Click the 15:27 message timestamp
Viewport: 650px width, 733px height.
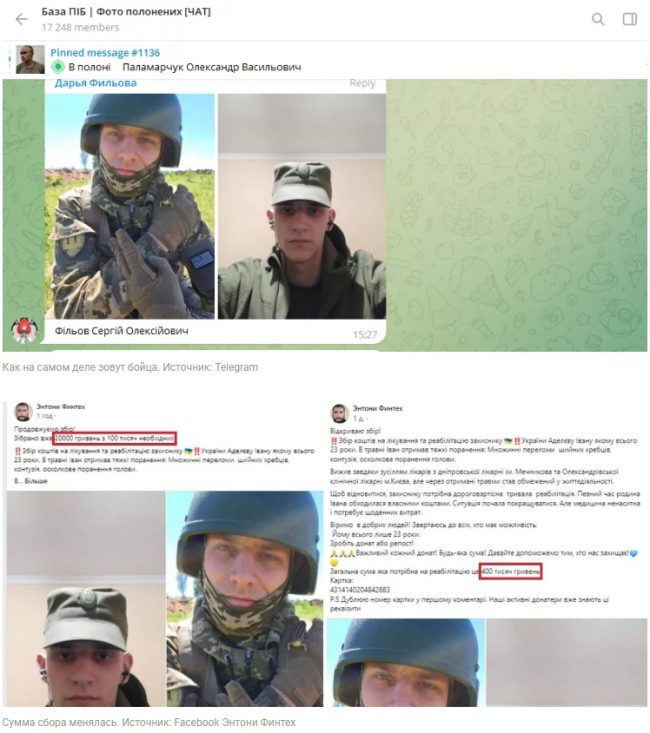pos(365,335)
